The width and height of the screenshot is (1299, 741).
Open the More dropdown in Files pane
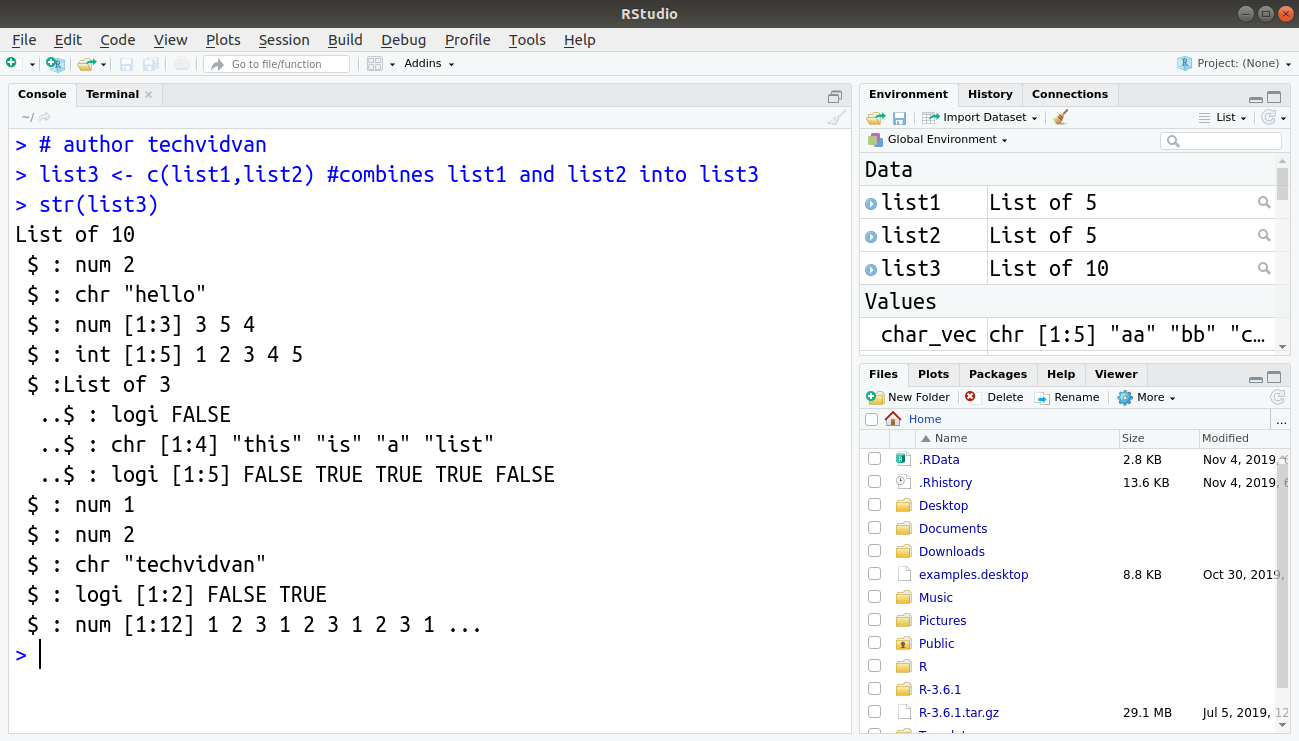(1146, 397)
